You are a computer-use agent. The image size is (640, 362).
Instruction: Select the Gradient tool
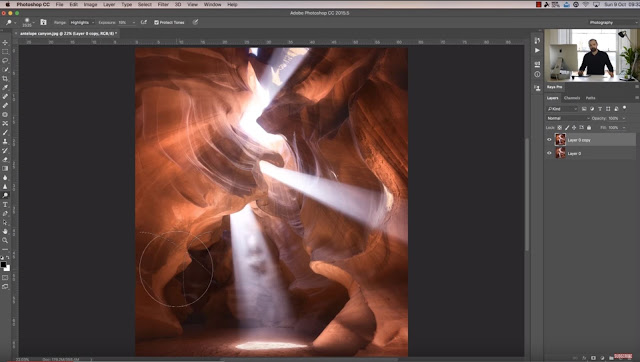[x=5, y=168]
